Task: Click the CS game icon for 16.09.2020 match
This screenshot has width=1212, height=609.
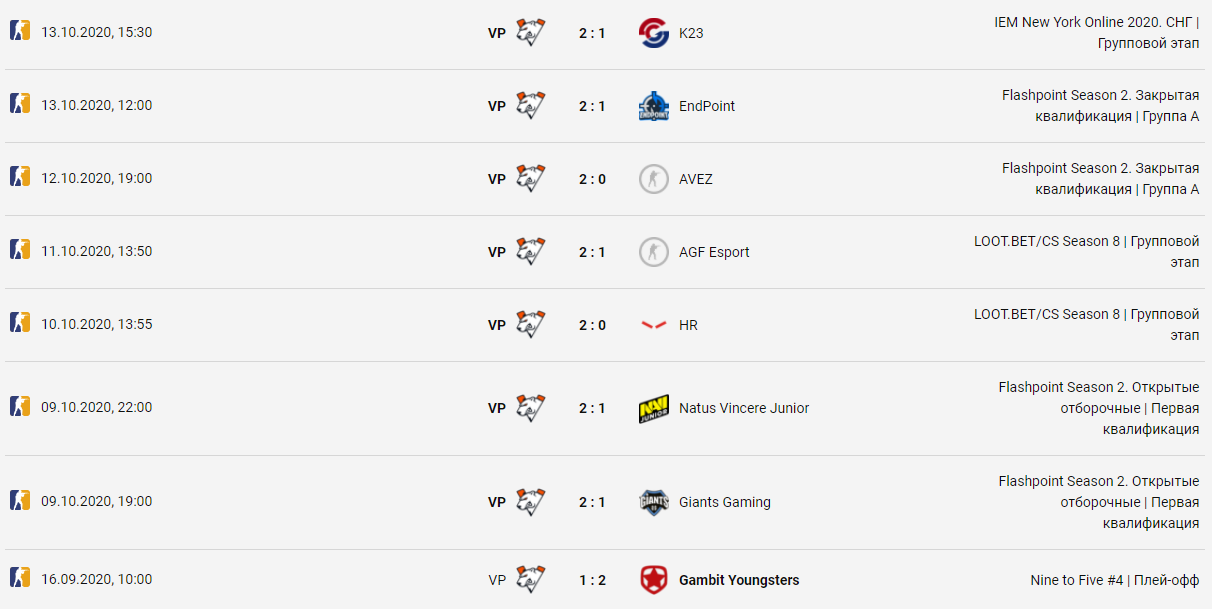Action: [x=20, y=578]
